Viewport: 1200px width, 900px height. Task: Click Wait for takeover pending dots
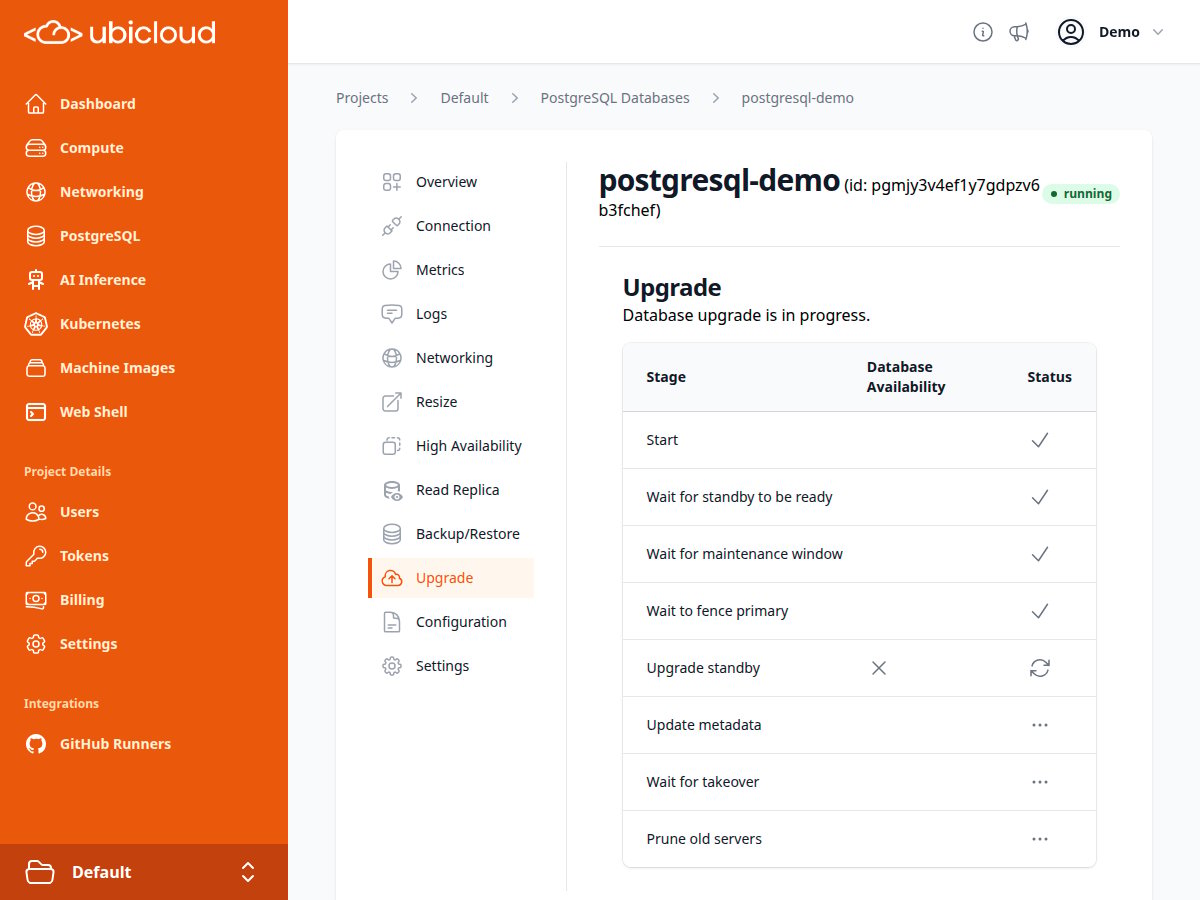(x=1040, y=782)
